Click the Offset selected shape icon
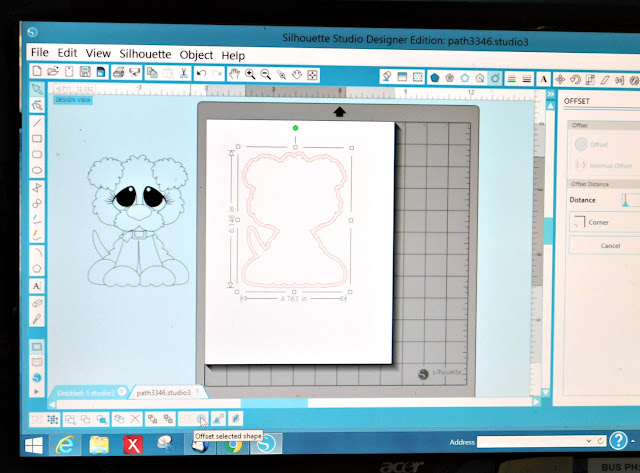The height and width of the screenshot is (473, 640). 202,419
